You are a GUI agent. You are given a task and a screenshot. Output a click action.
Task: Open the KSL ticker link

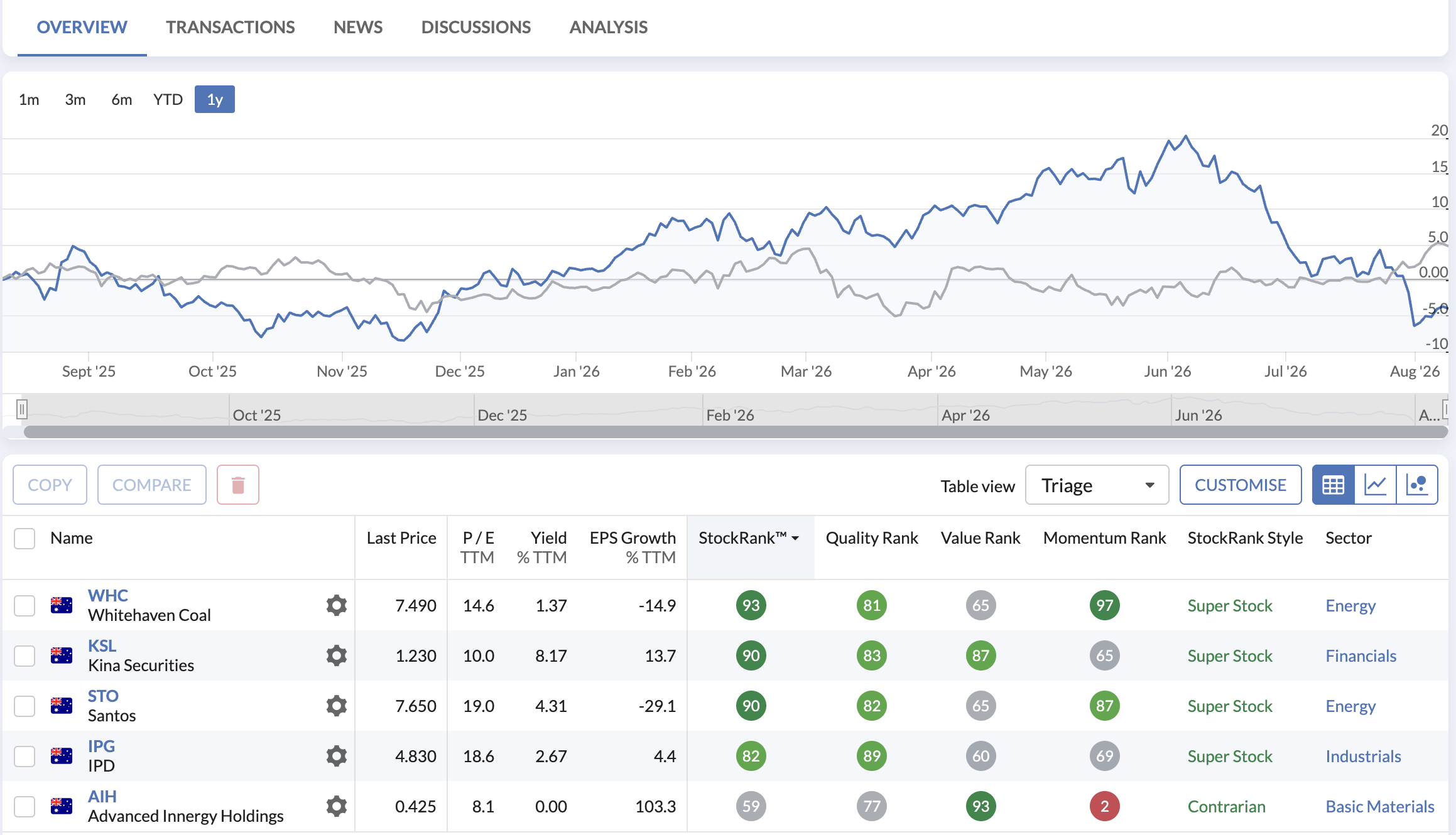pos(102,645)
